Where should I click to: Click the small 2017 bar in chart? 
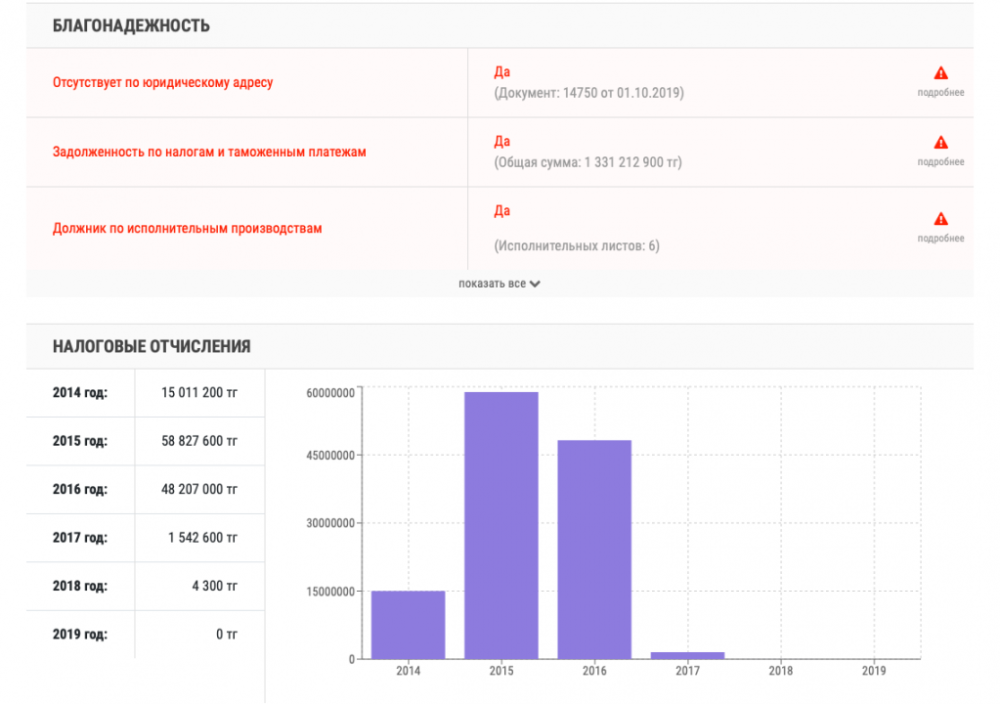point(687,655)
